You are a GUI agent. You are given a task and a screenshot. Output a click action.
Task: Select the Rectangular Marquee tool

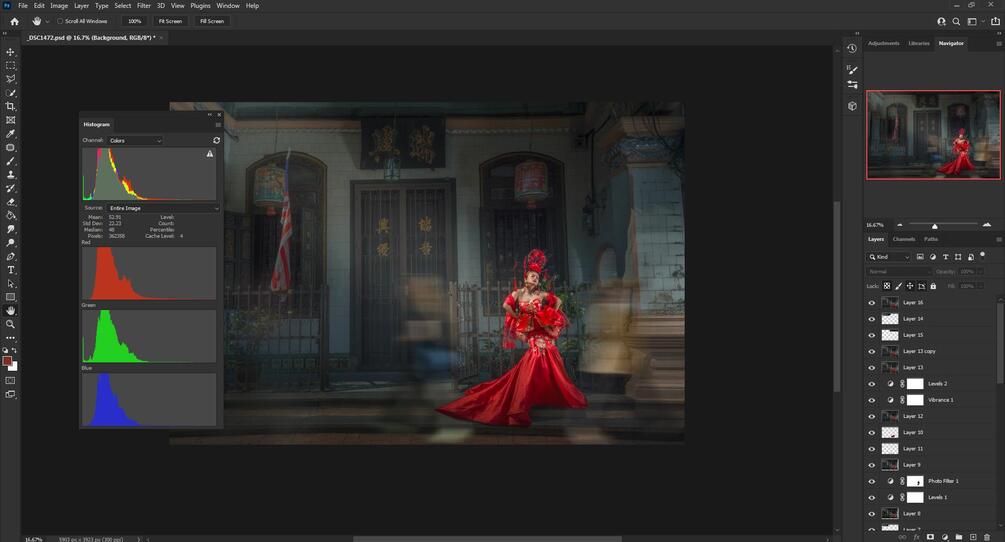point(10,65)
